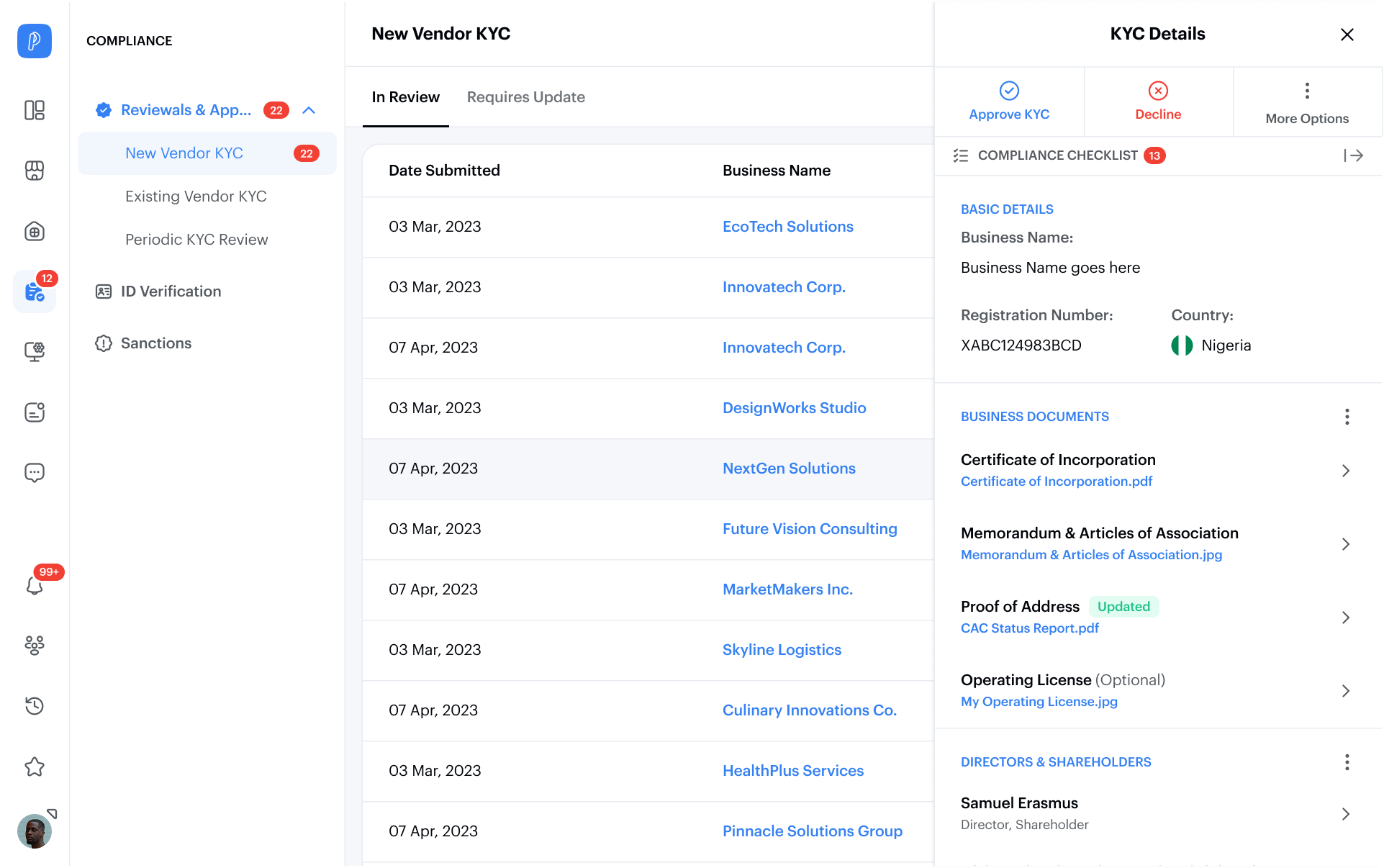Open the favorites star icon in sidebar
Image resolution: width=1384 pixels, height=868 pixels.
(x=34, y=767)
